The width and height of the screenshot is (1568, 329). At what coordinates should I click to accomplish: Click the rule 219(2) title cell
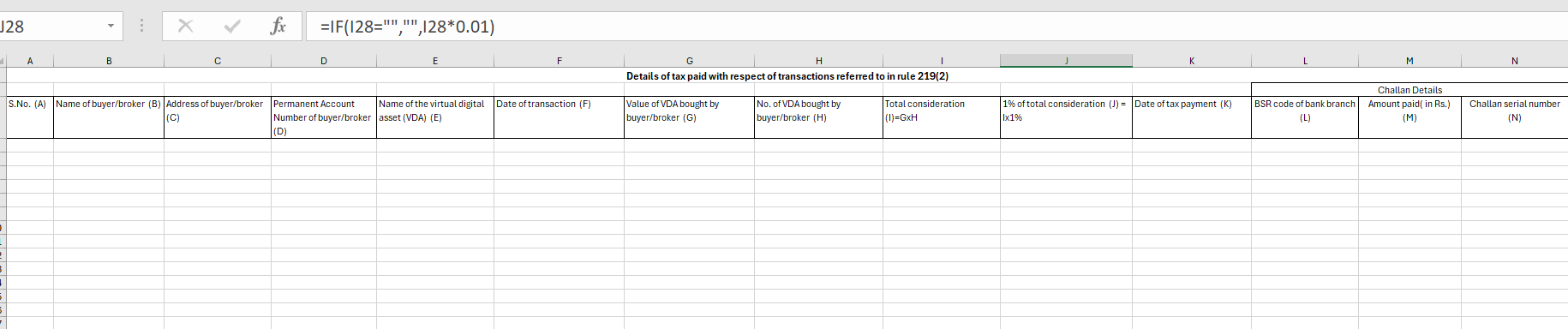pyautogui.click(x=787, y=76)
